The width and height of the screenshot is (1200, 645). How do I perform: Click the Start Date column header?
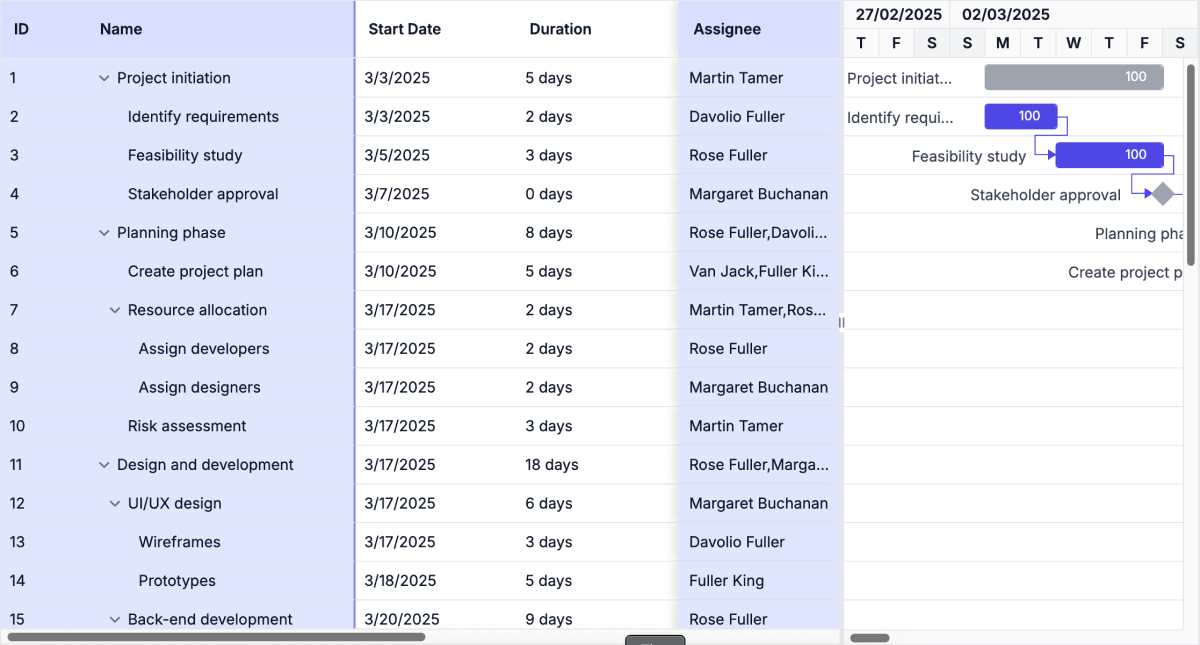(404, 29)
